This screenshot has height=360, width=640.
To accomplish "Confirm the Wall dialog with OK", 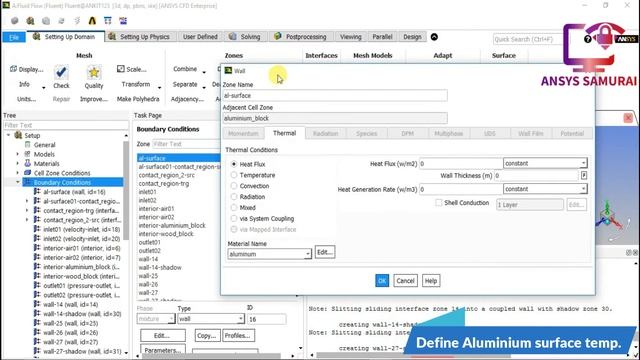I will (382, 281).
